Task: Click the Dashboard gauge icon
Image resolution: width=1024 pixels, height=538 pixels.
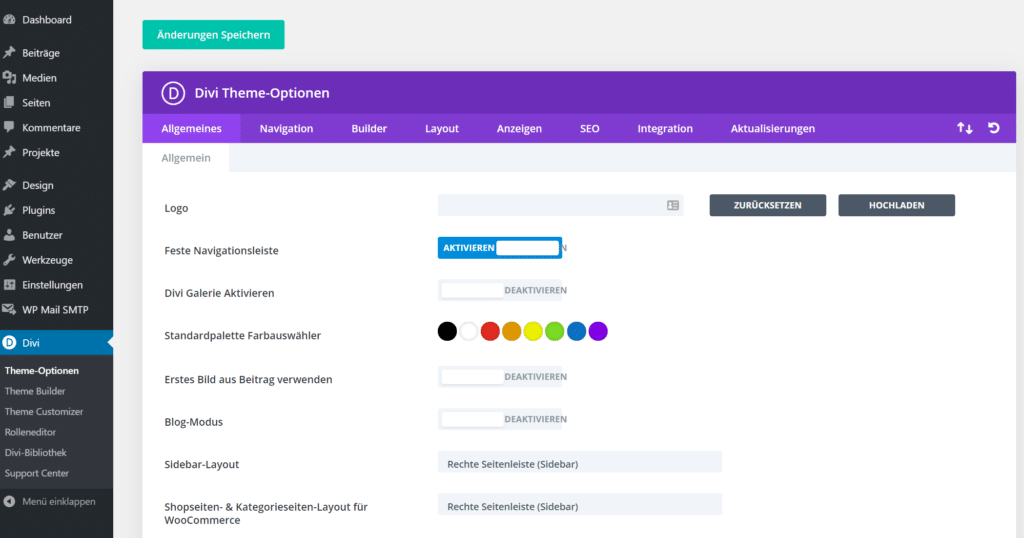Action: click(x=9, y=20)
